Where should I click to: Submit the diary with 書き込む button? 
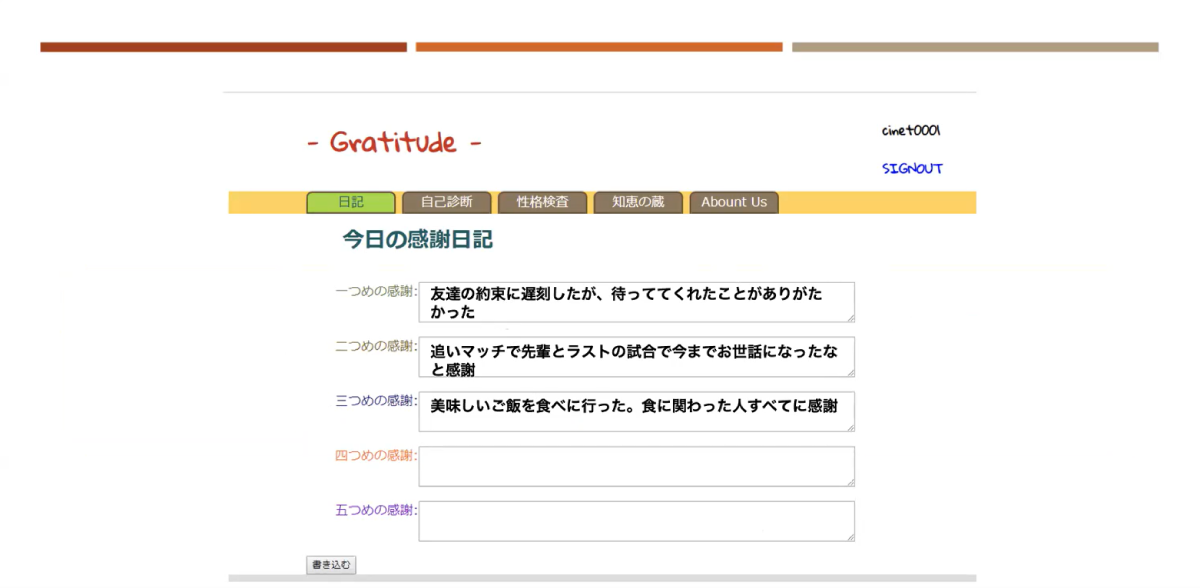[331, 565]
